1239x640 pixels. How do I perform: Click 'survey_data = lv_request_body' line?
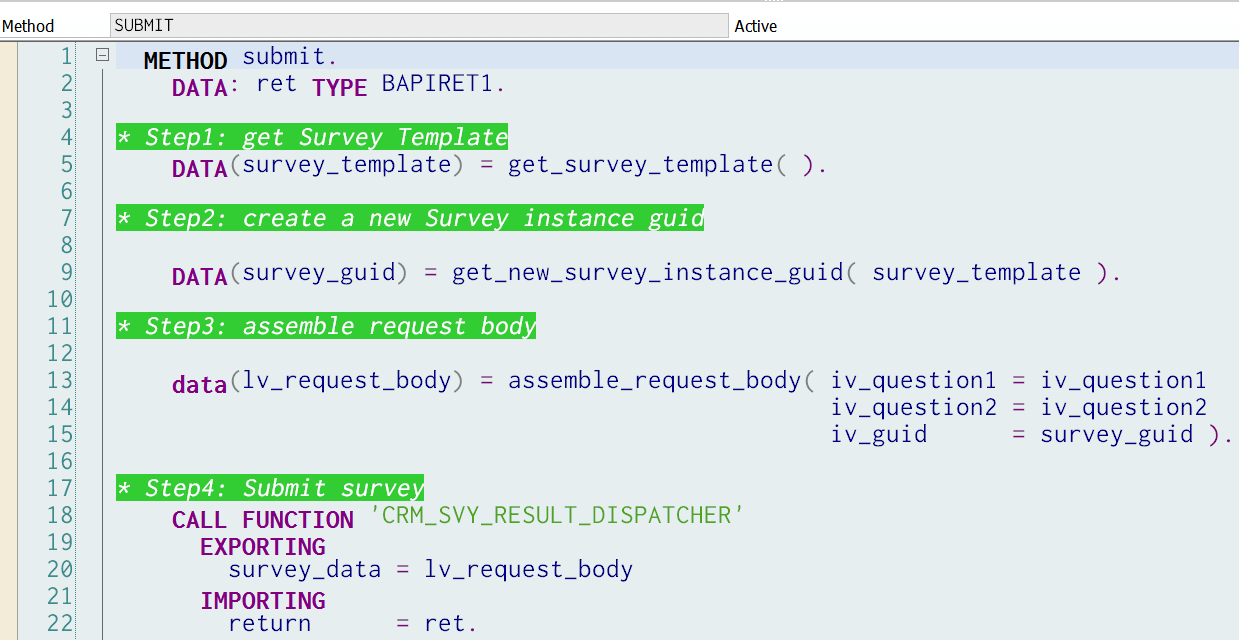pos(431,569)
